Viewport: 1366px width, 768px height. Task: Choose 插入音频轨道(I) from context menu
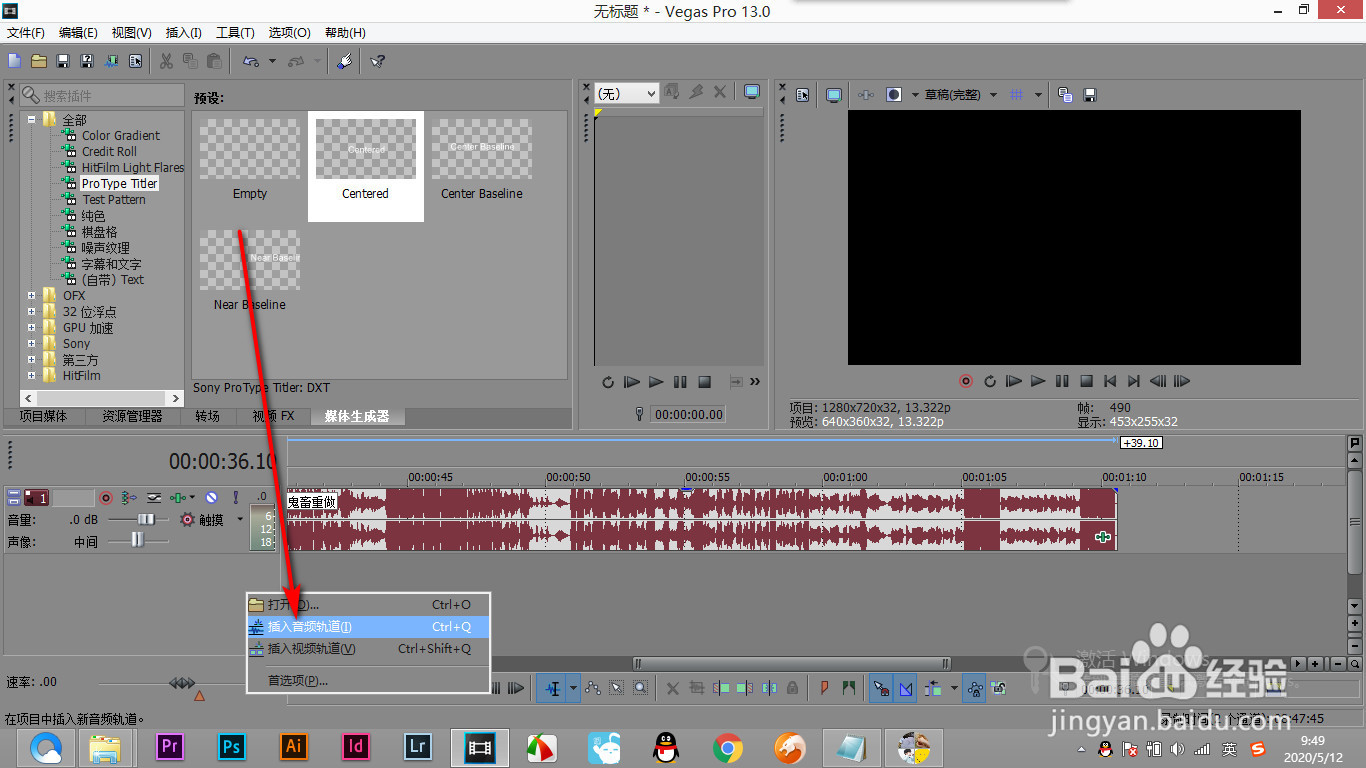tap(368, 627)
